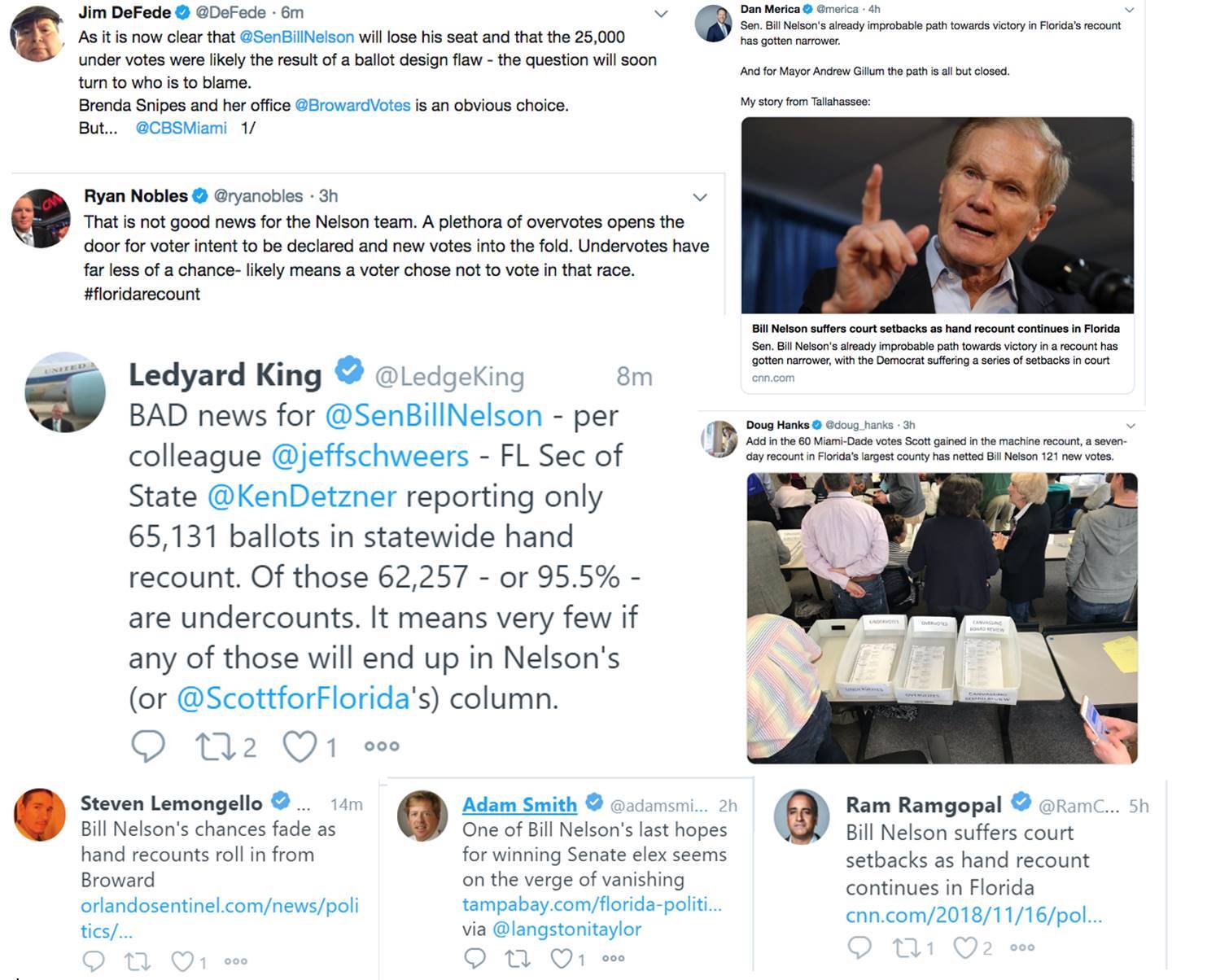Expand the menu caret on Ryan Nobles' tweet

[x=700, y=198]
